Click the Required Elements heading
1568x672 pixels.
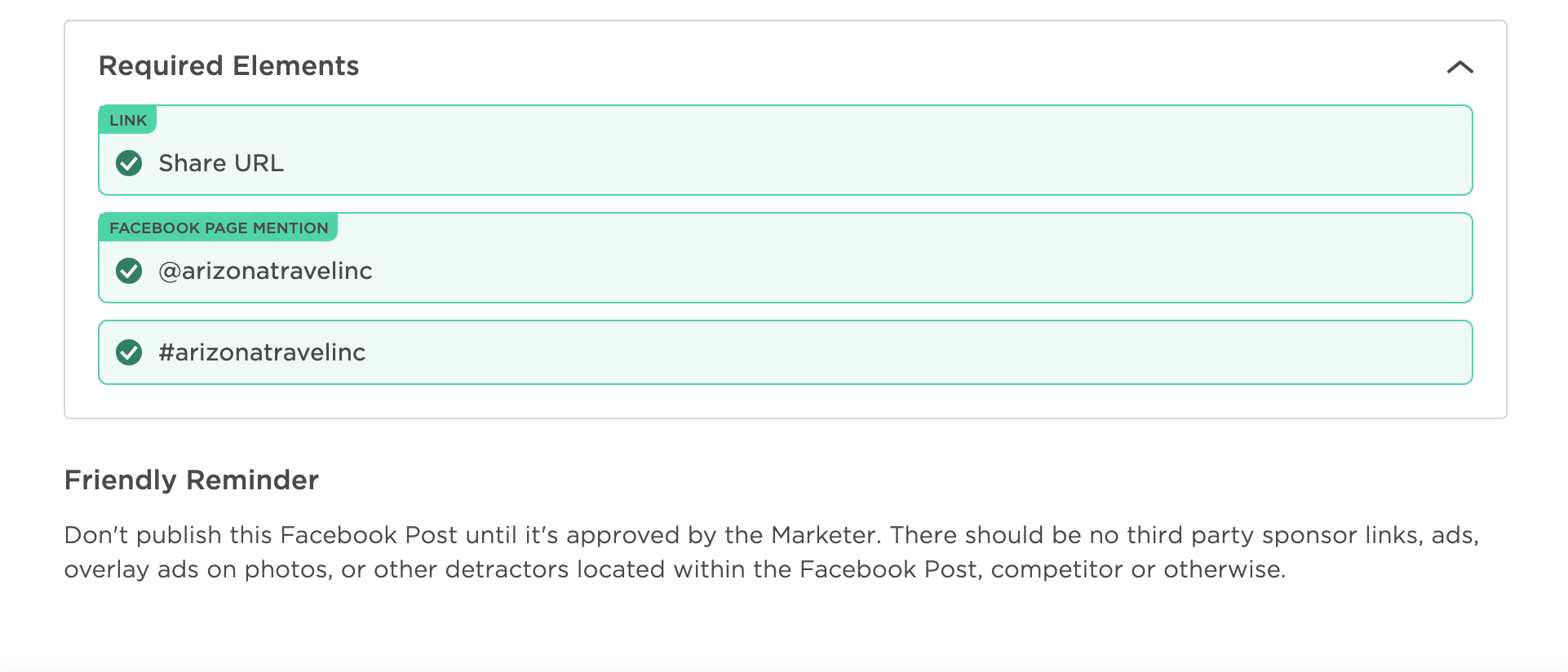tap(228, 66)
